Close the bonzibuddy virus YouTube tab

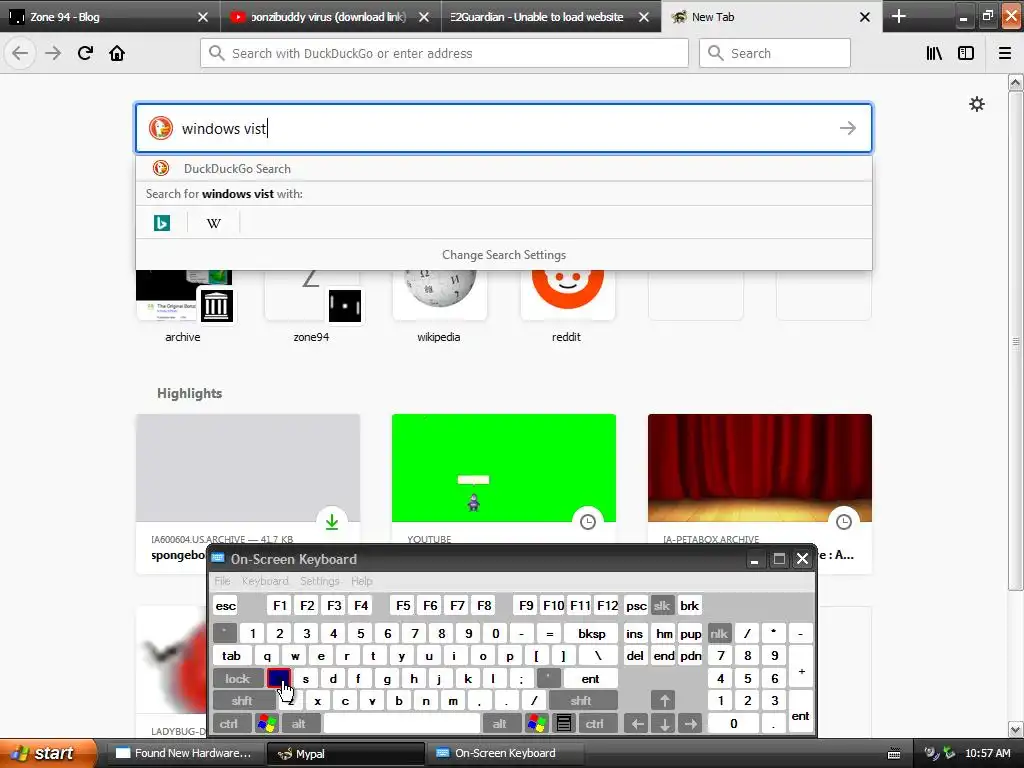[x=424, y=17]
